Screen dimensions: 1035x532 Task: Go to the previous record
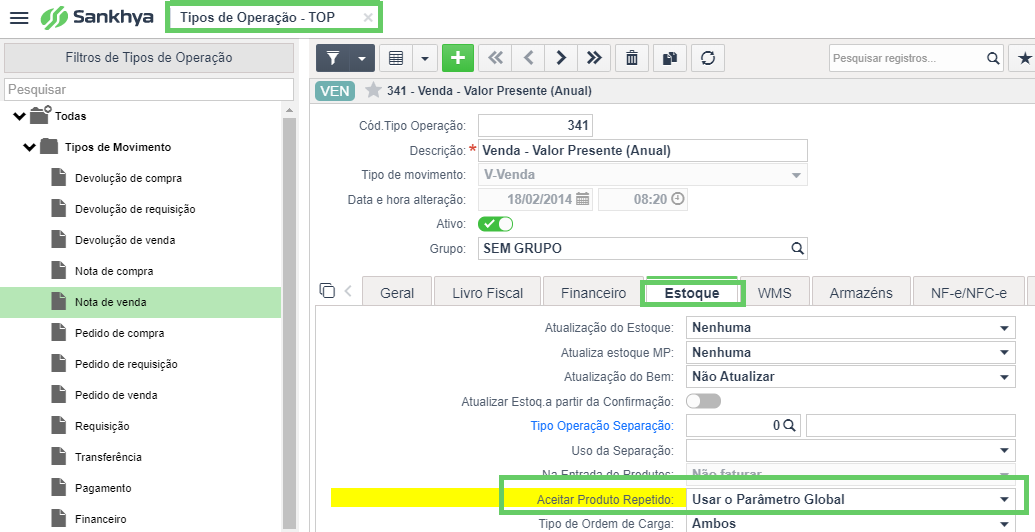(528, 58)
